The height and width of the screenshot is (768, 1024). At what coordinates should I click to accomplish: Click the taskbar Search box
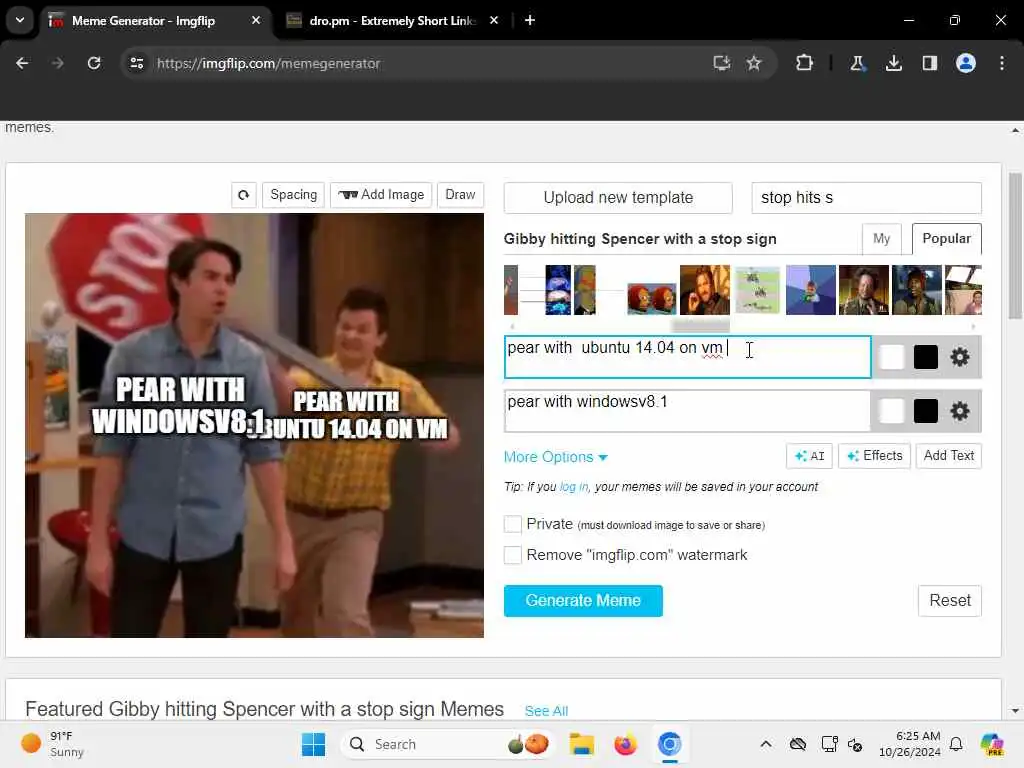pos(447,744)
